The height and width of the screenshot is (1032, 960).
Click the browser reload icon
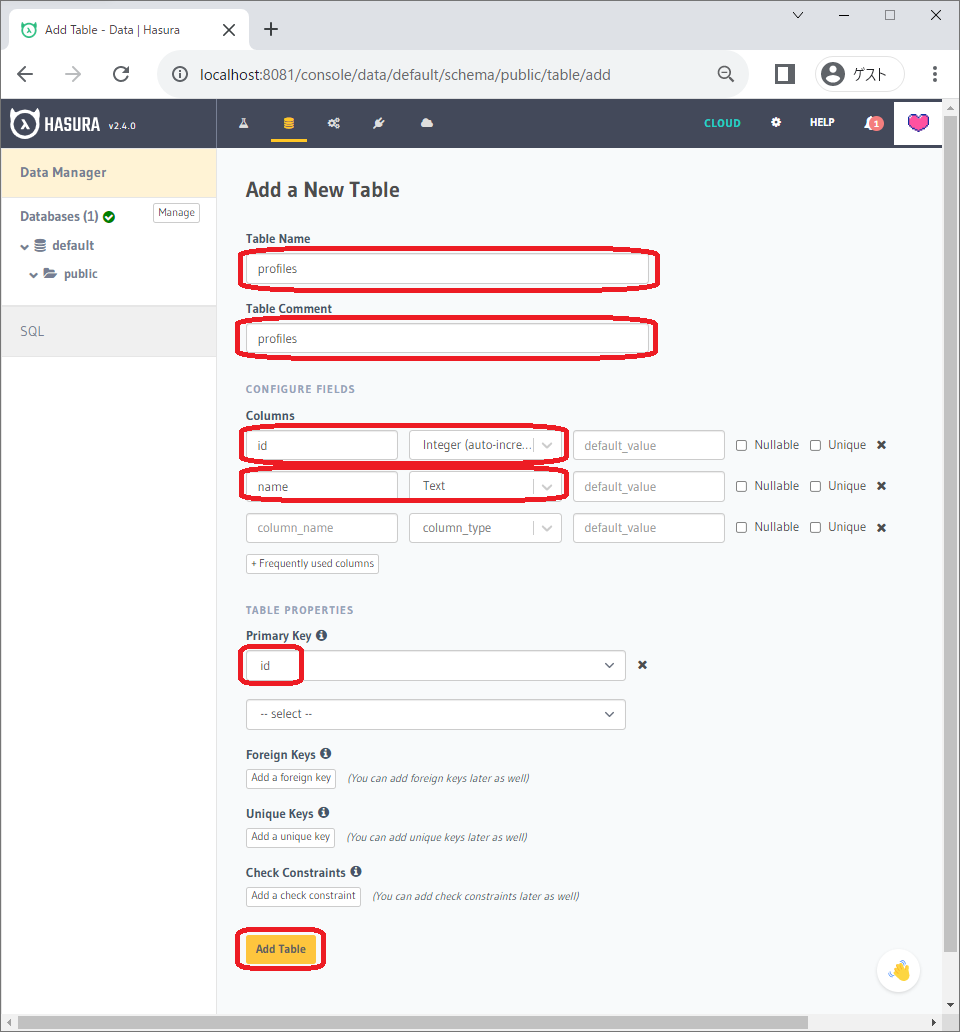click(121, 74)
